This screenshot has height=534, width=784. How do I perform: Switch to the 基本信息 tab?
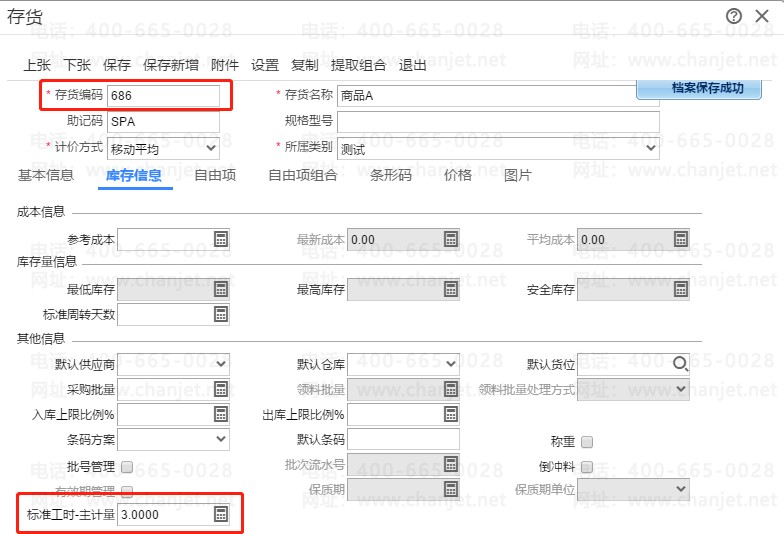coord(45,176)
